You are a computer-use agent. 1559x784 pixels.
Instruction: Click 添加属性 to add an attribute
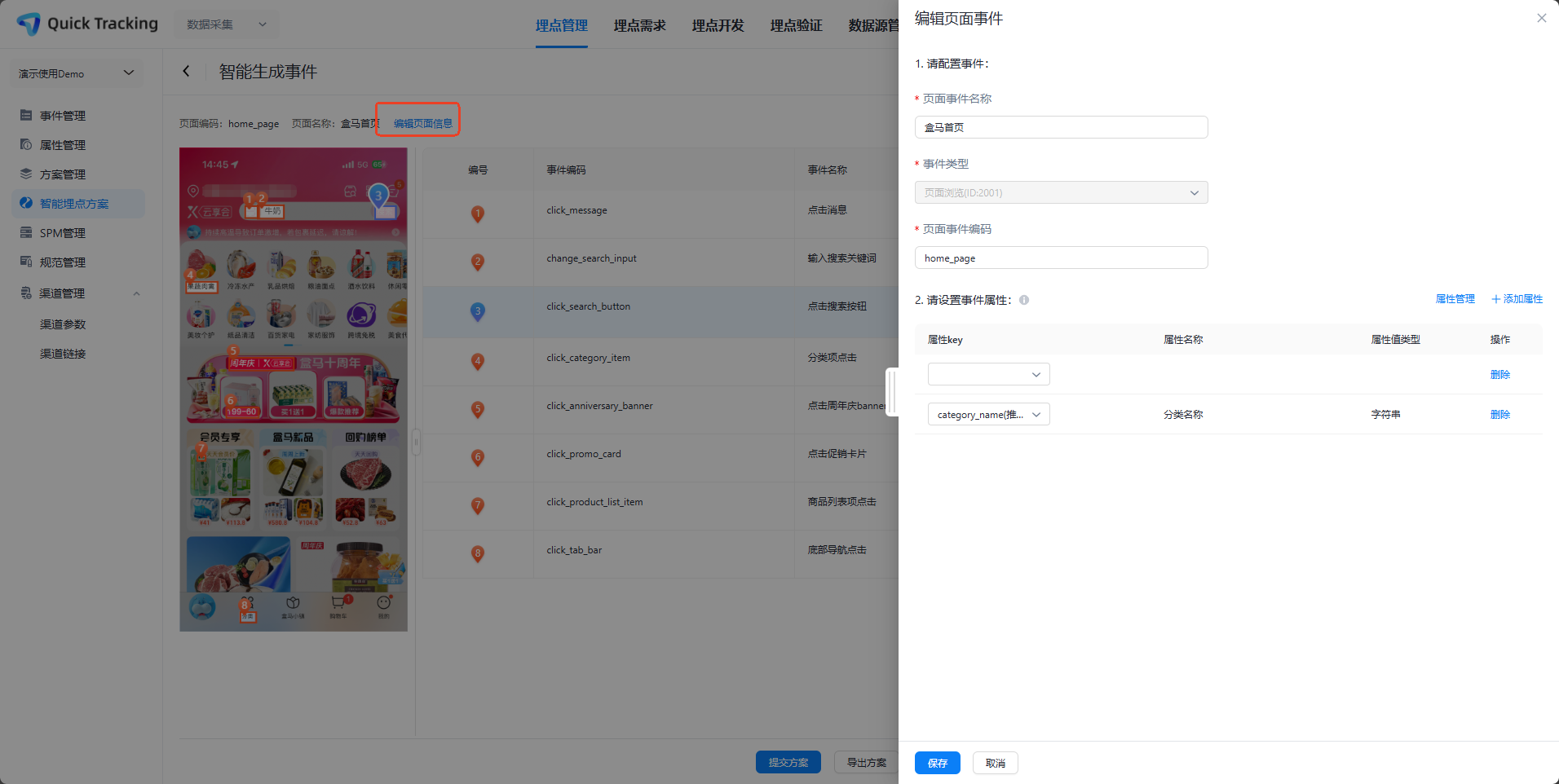[1517, 299]
